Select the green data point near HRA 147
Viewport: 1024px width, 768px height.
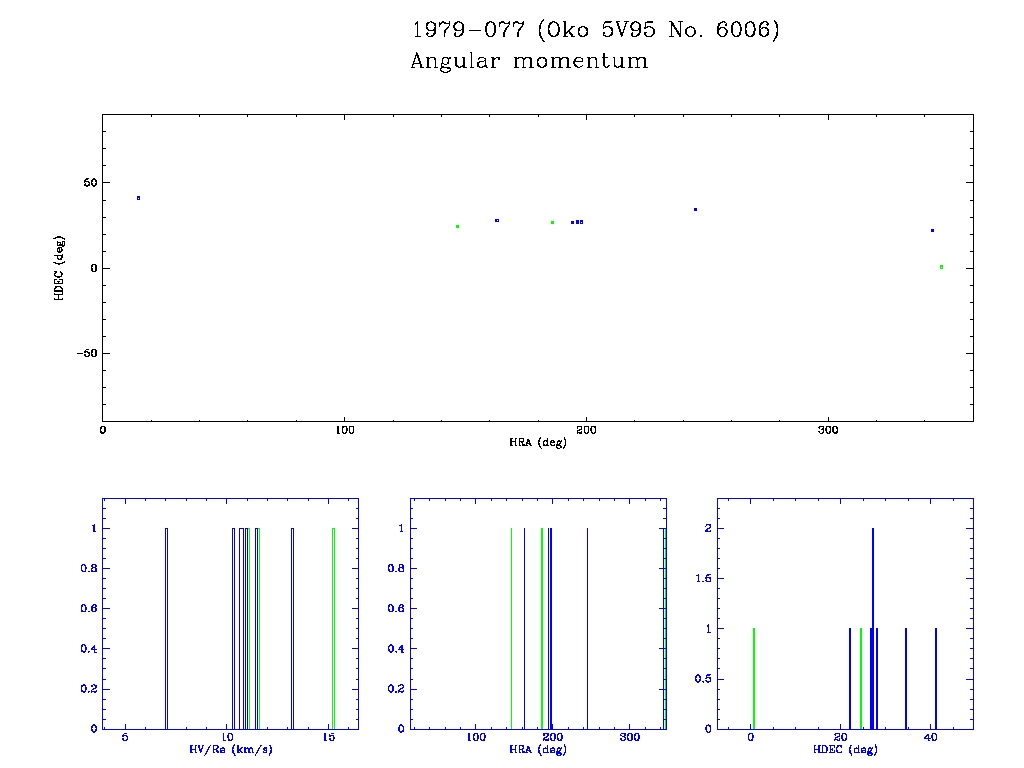(x=458, y=227)
